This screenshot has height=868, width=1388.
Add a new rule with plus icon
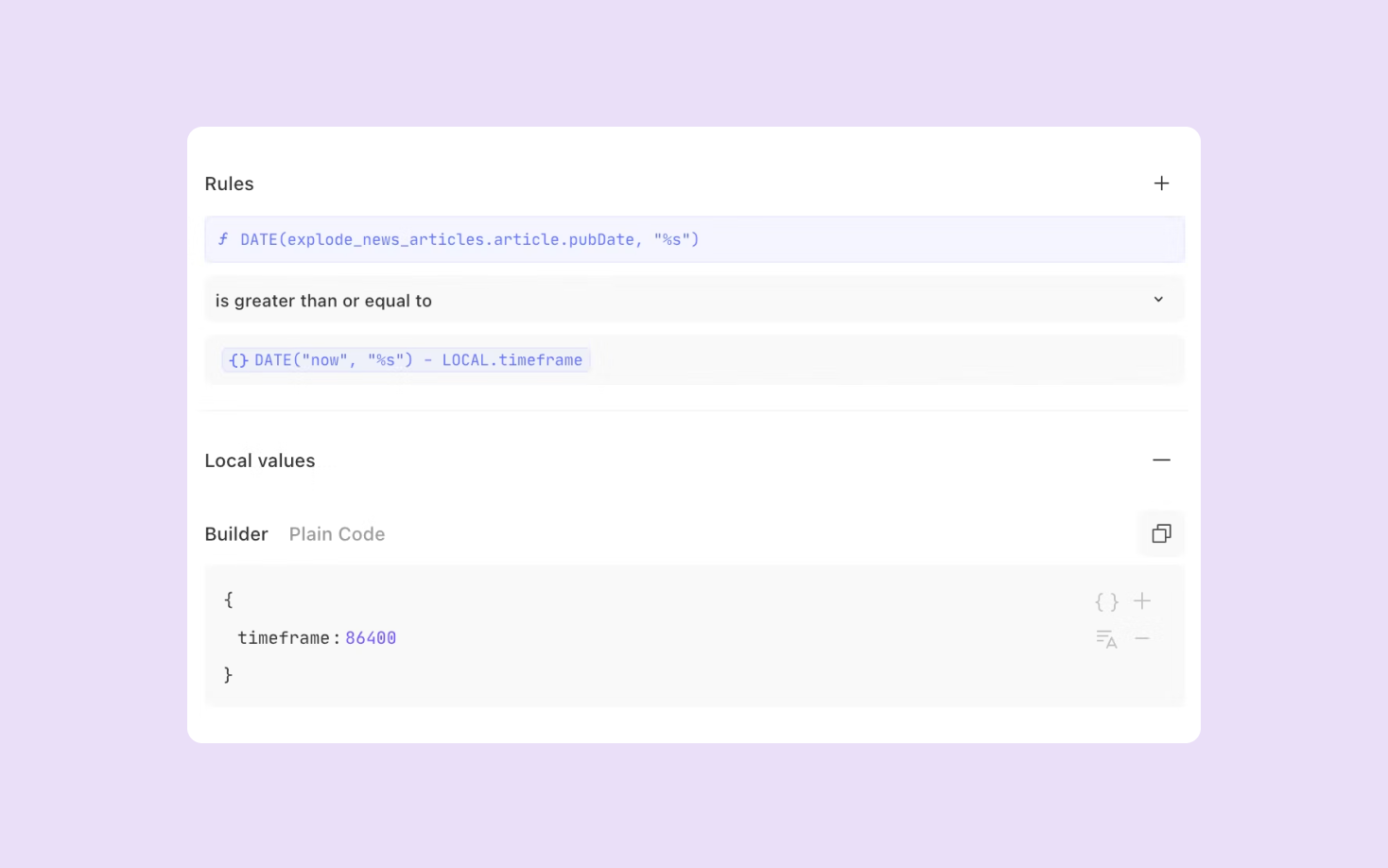(1161, 183)
